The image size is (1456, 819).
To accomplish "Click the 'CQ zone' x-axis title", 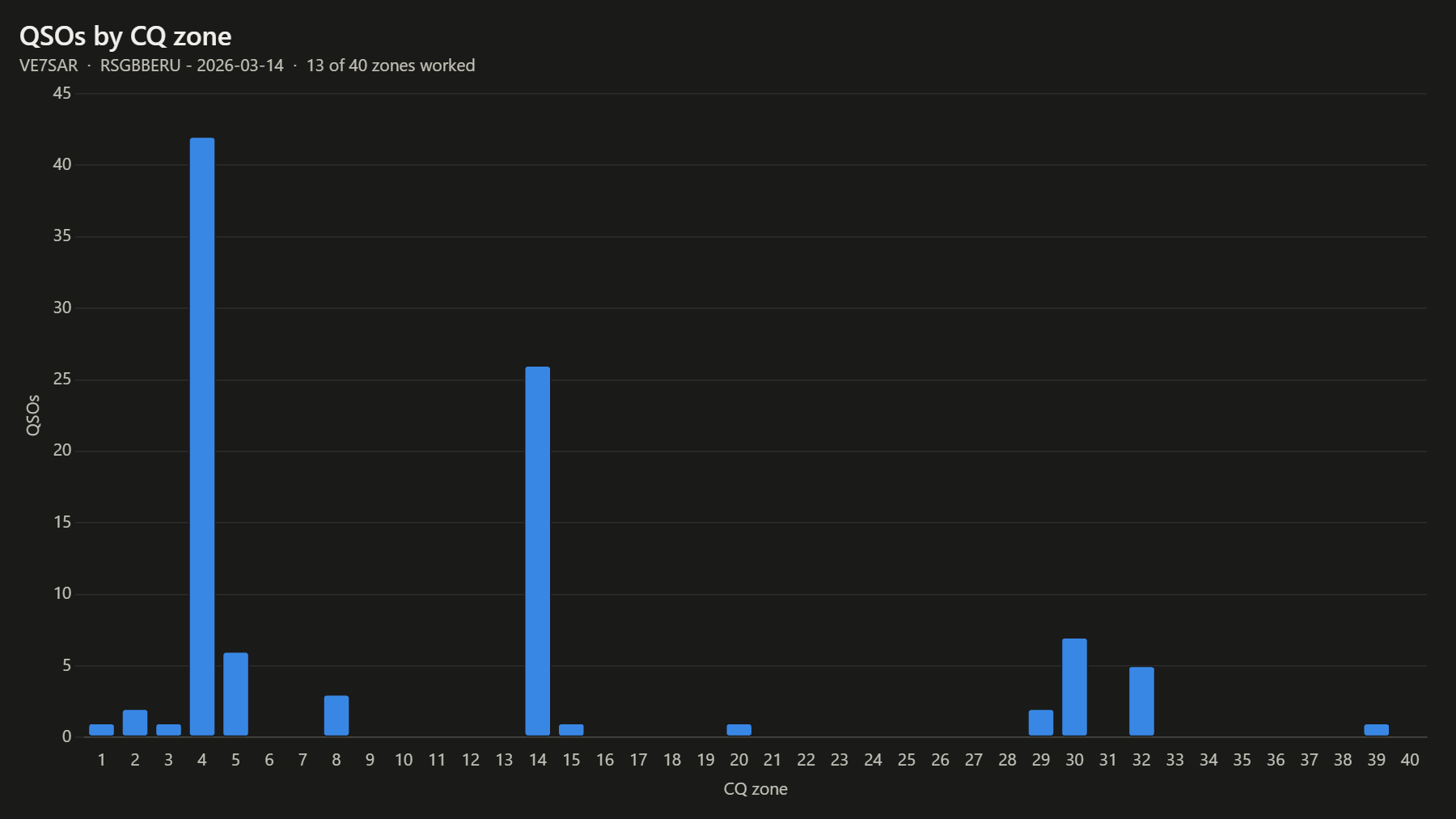I will [x=756, y=789].
